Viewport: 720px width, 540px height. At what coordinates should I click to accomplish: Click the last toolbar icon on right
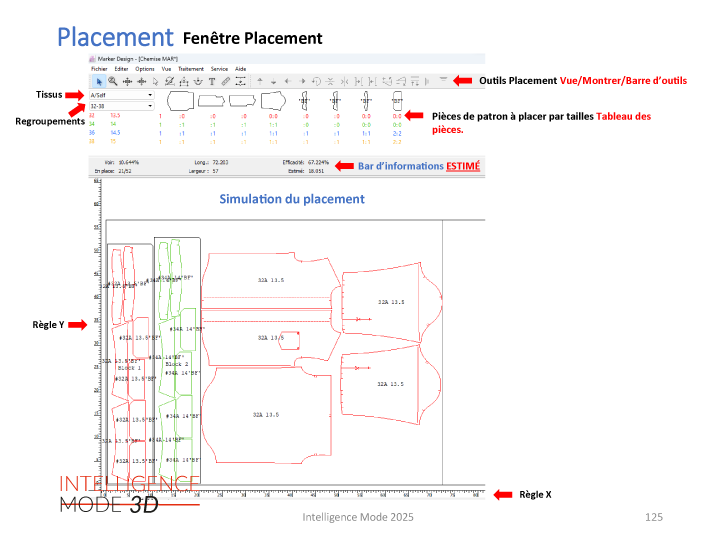[x=442, y=79]
